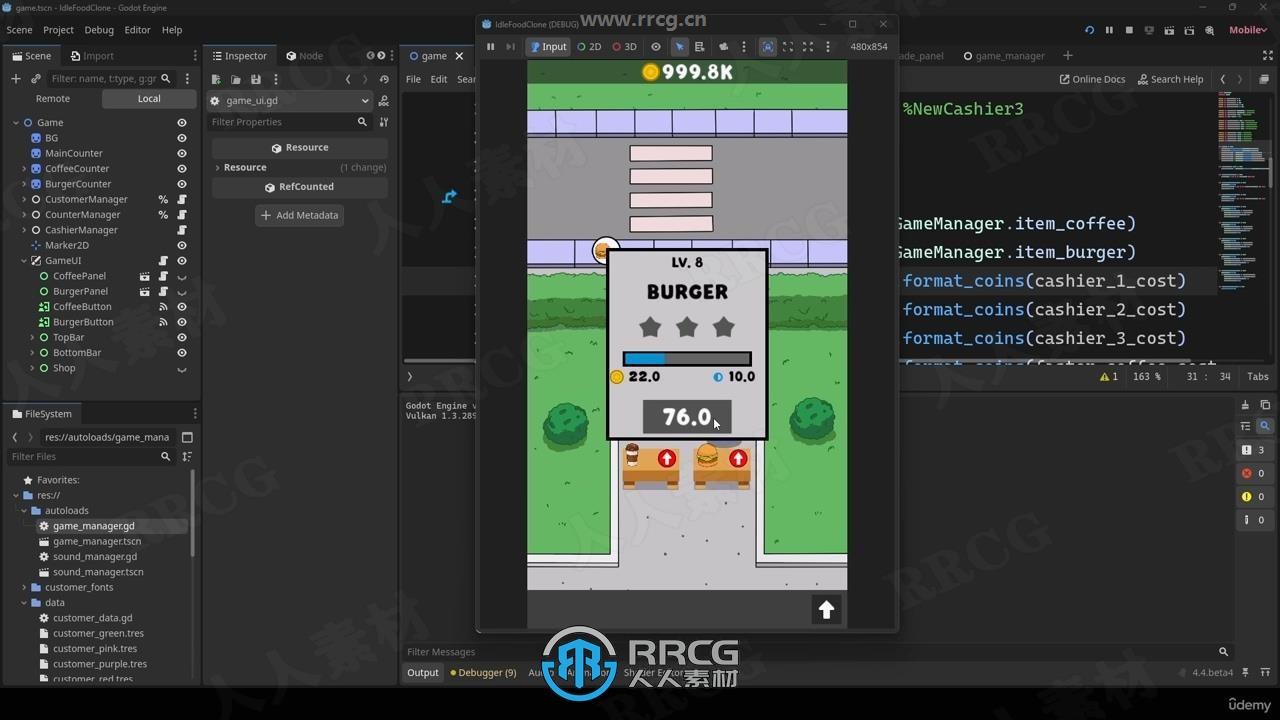Open the Mobile renderer dropdown
This screenshot has width=1280, height=720.
(1248, 30)
